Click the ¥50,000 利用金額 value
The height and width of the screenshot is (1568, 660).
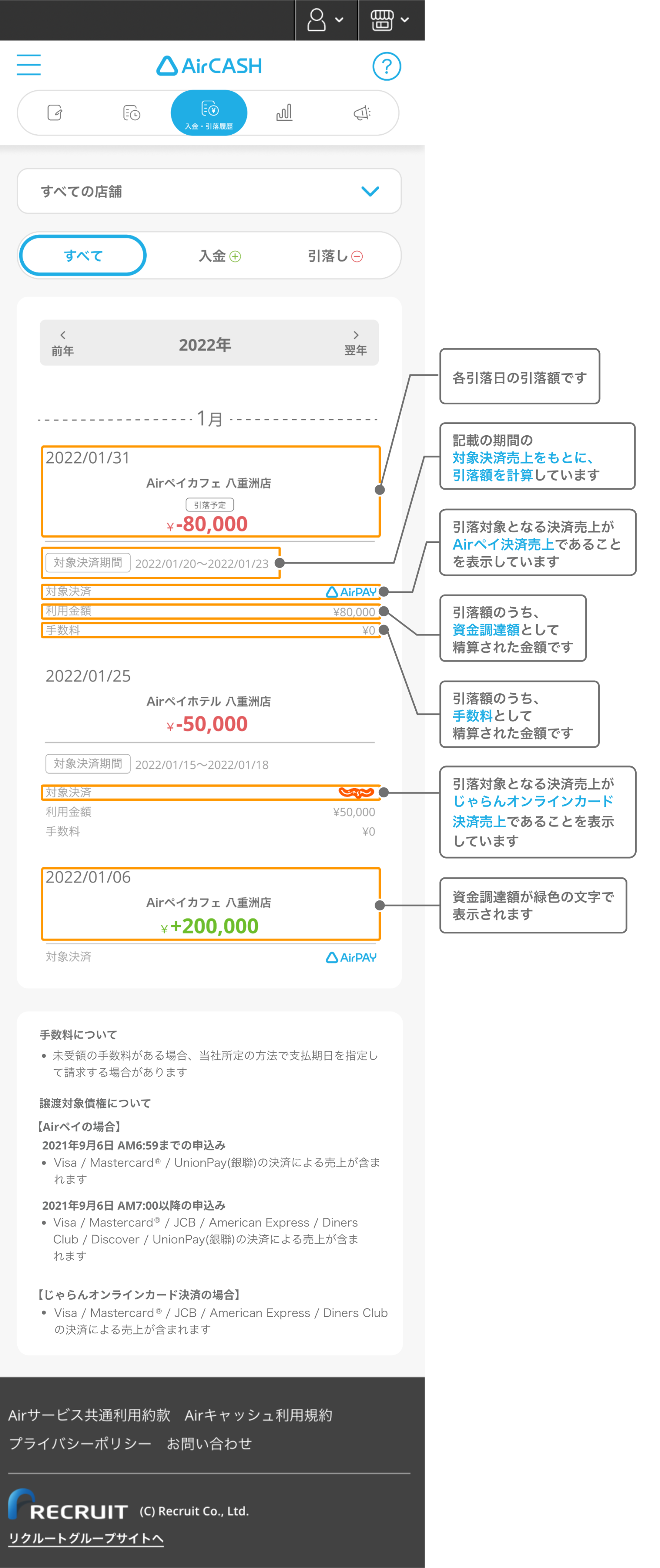[x=354, y=812]
